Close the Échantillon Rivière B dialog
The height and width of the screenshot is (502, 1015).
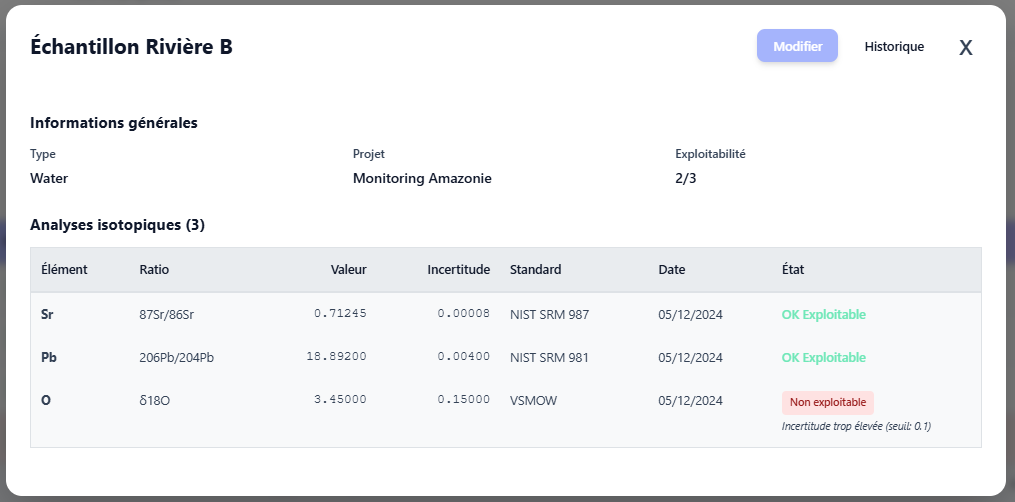click(965, 47)
